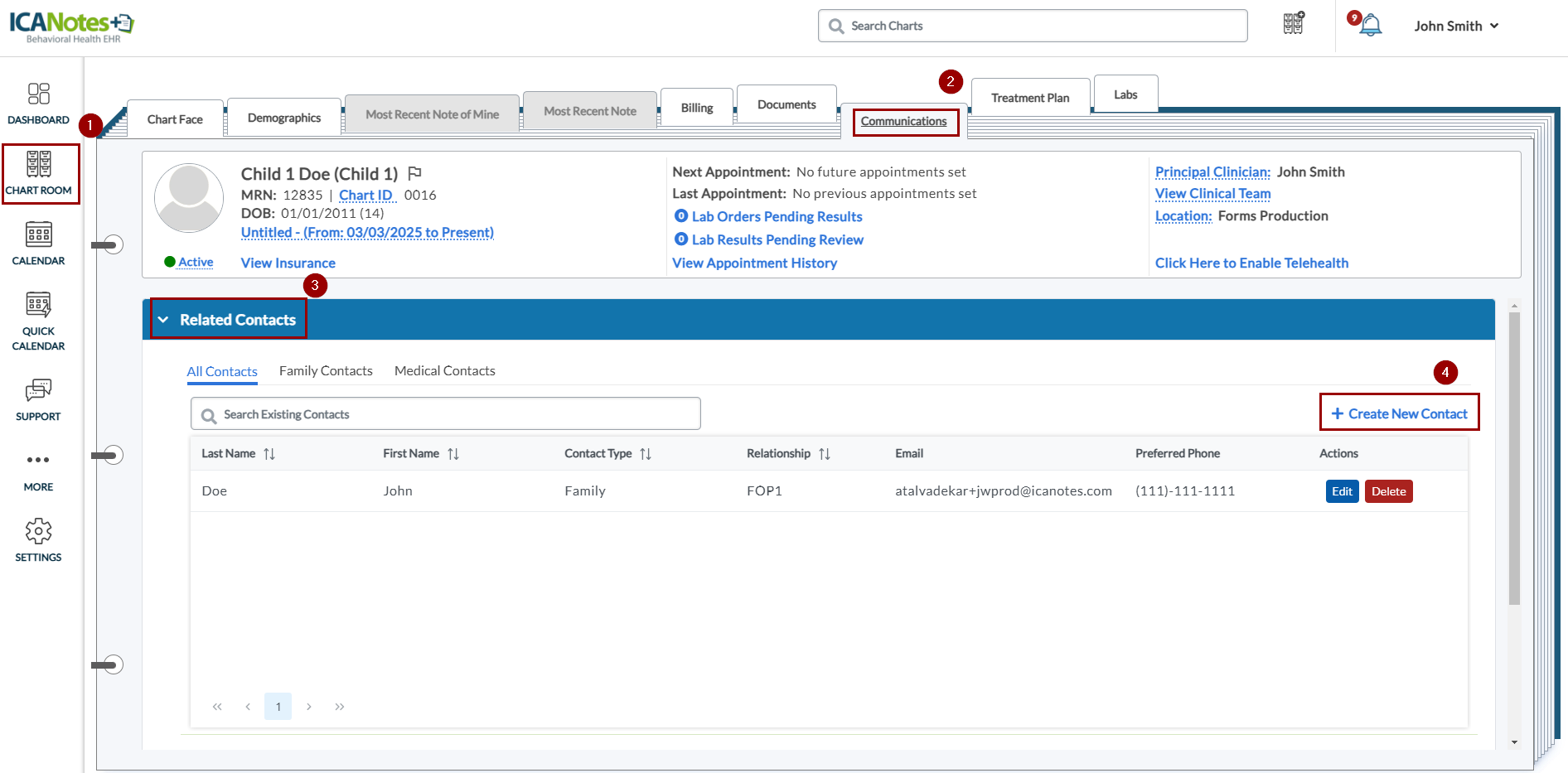Screen dimensions: 1568x773
Task: Switch to the Treatment Plan tab
Action: [x=1029, y=98]
